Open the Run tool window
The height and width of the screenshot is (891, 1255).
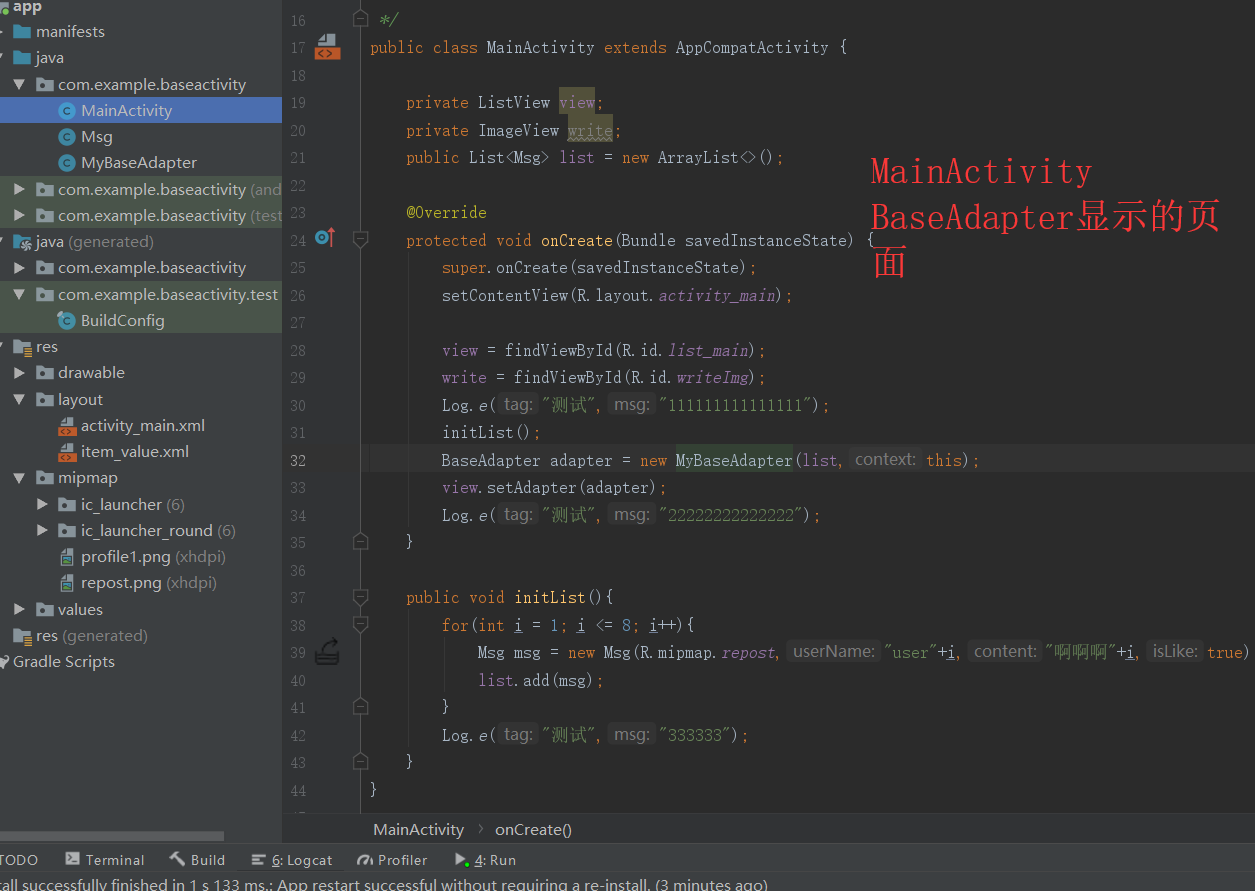[x=486, y=860]
